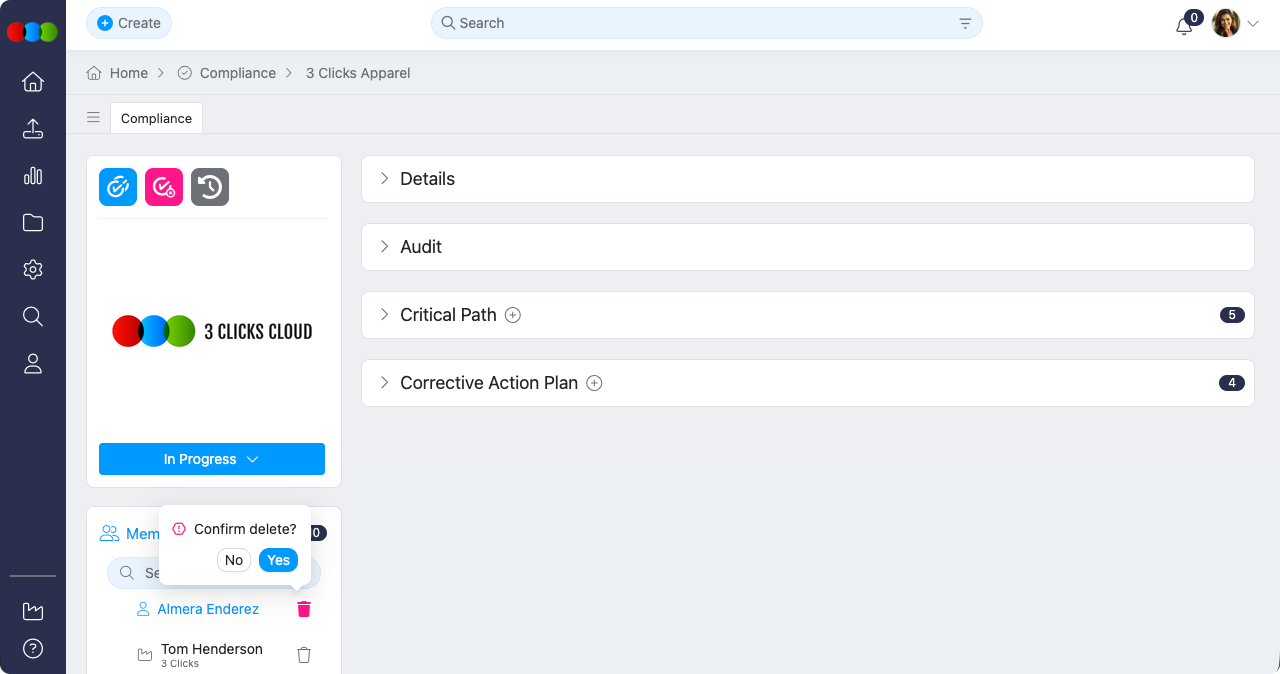Select the Compliance tab
The image size is (1280, 674).
[x=156, y=118]
